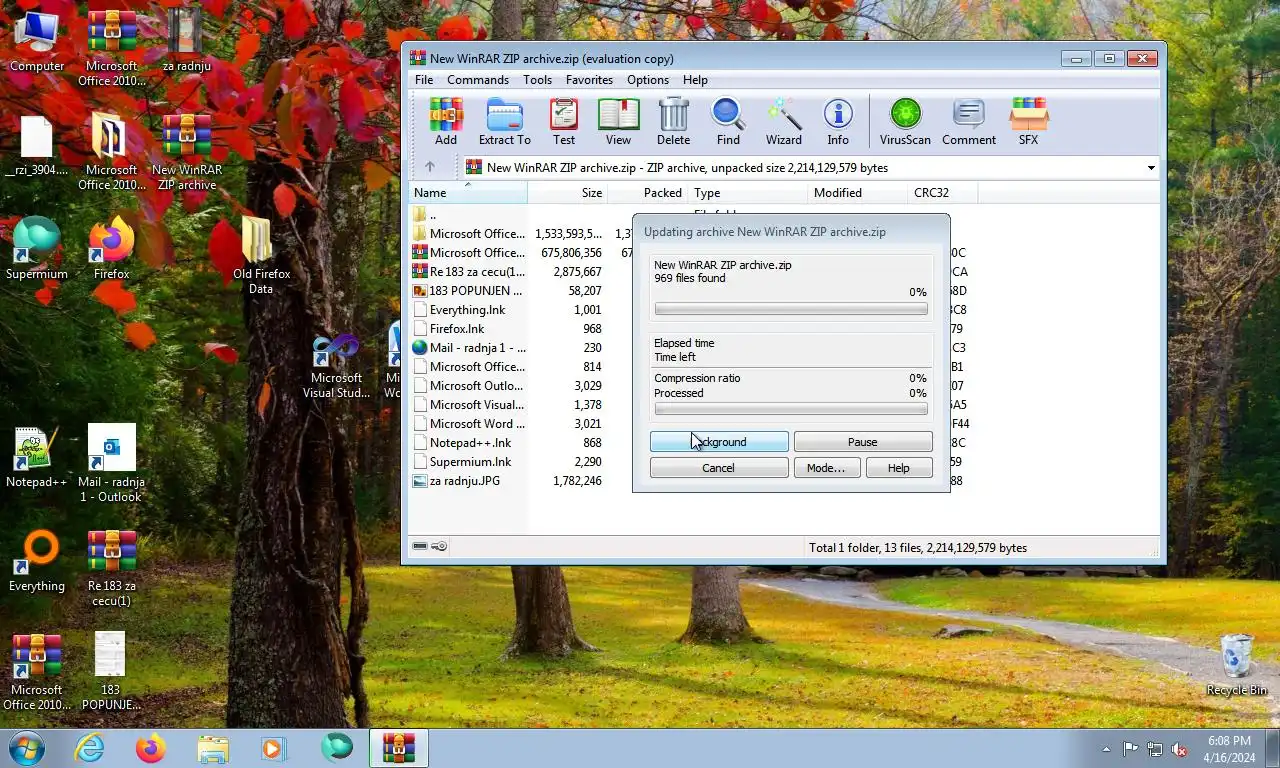Open the Wizard toolbar icon

coord(784,122)
